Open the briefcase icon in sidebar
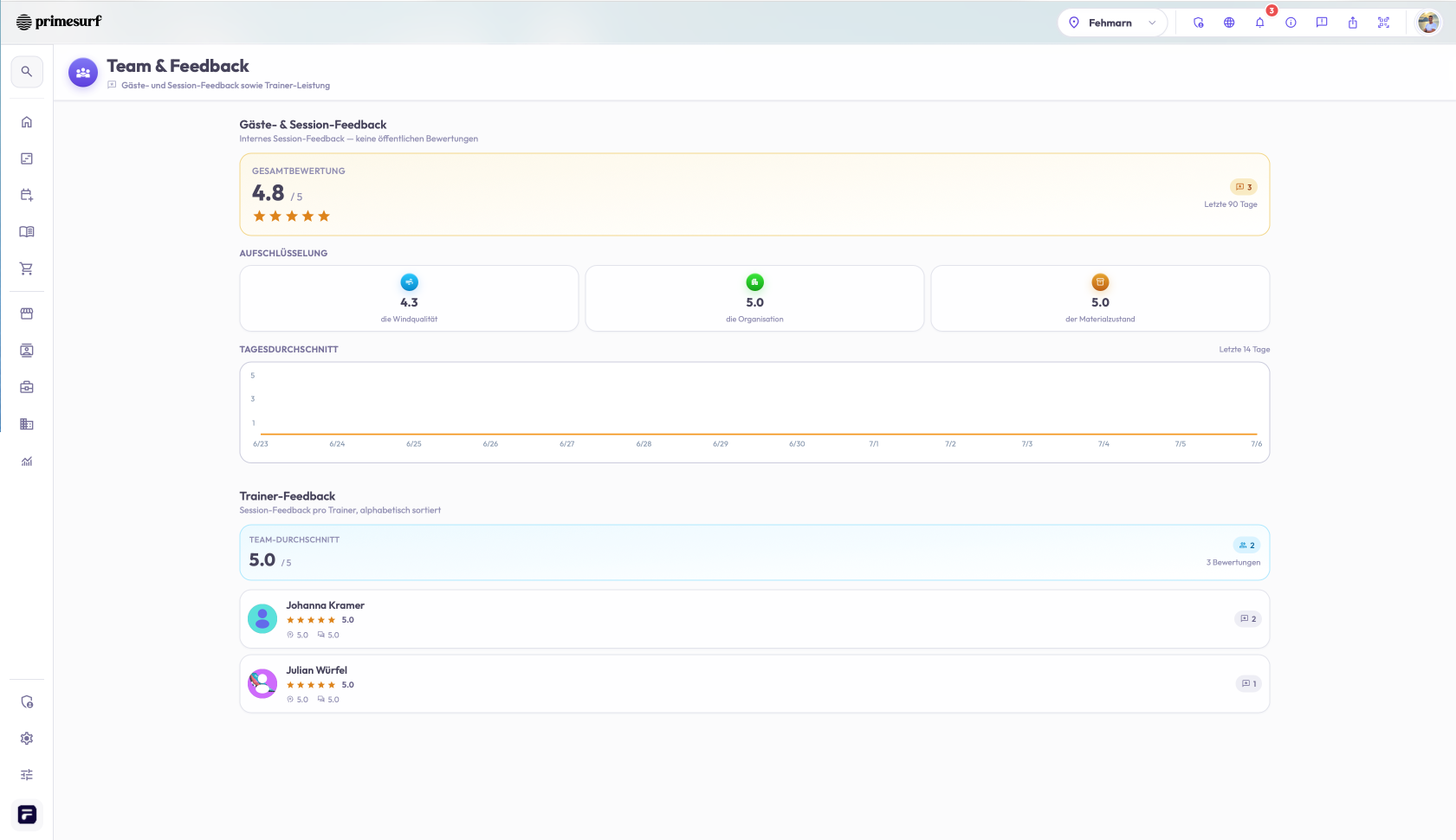This screenshot has height=840, width=1456. click(27, 387)
